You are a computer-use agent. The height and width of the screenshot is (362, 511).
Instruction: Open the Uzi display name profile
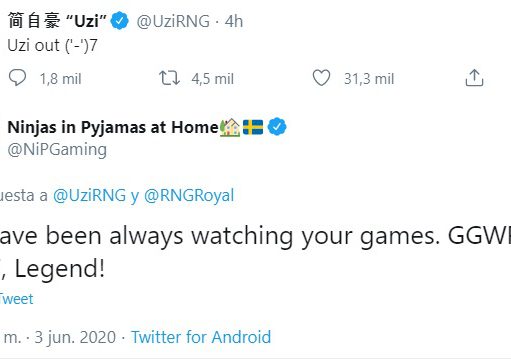pos(57,21)
